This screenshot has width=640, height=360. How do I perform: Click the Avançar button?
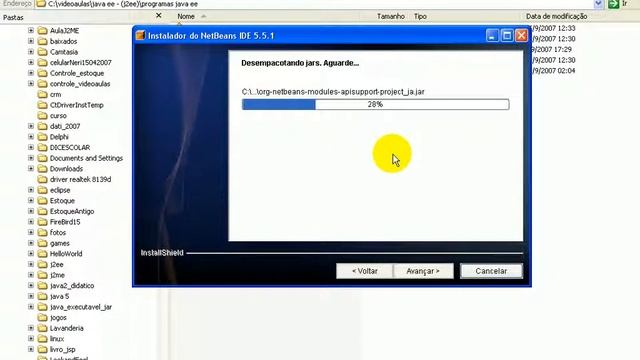(x=423, y=271)
